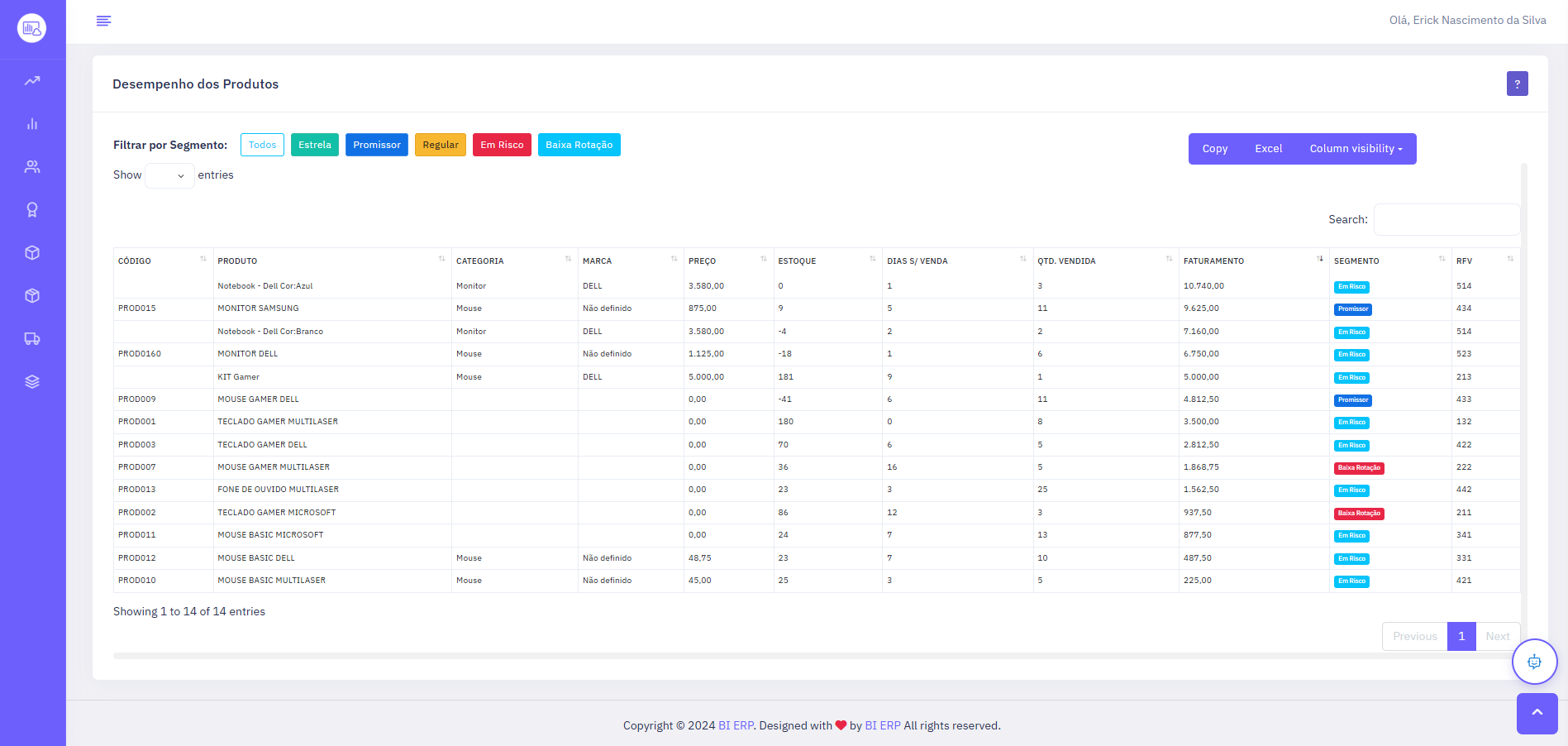Viewport: 1568px width, 746px height.
Task: Go to page 1 in pagination
Action: 1461,636
